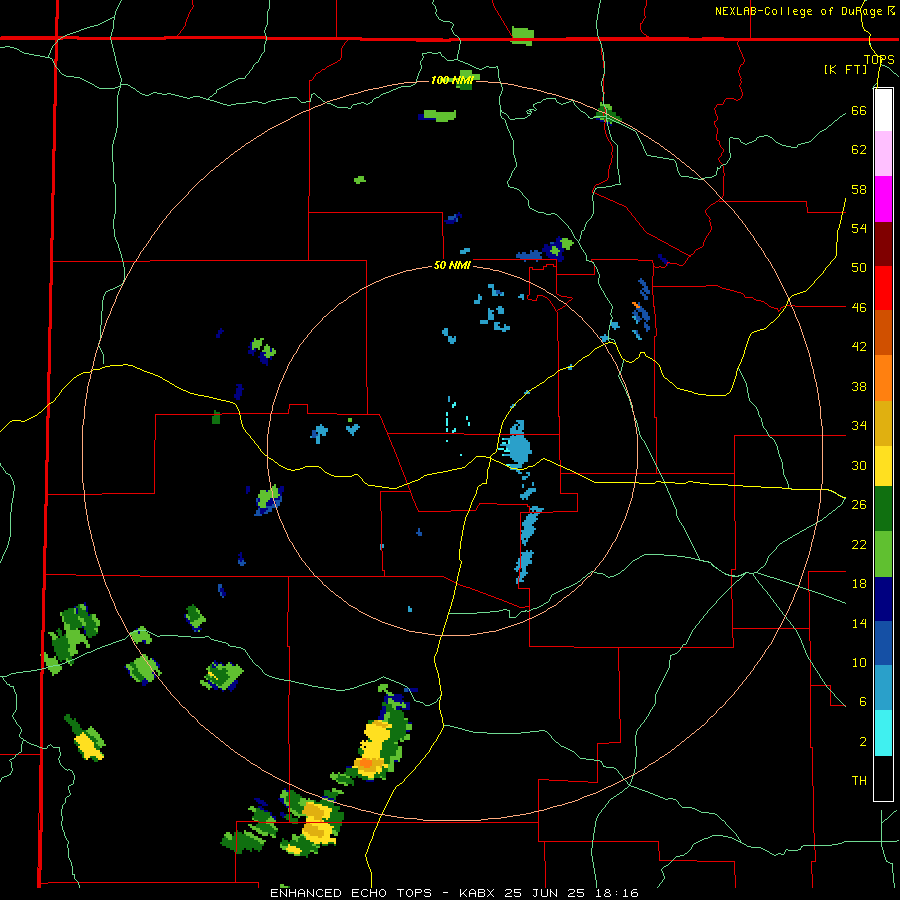This screenshot has width=900, height=900.
Task: Select the magenta swatch in the legend
Action: coord(883,199)
